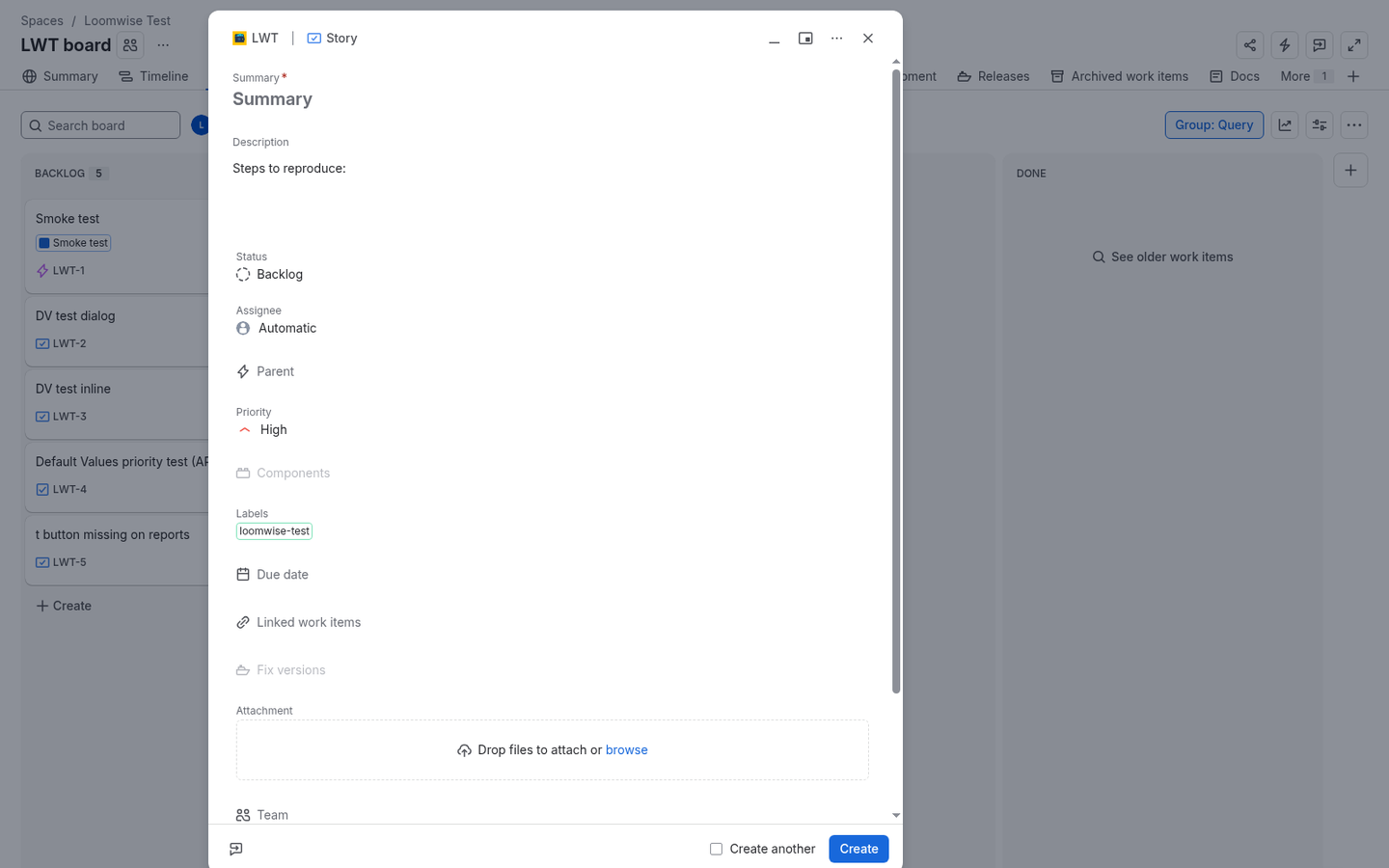Add a new column with plus button
Image resolution: width=1389 pixels, height=868 pixels.
click(1350, 171)
